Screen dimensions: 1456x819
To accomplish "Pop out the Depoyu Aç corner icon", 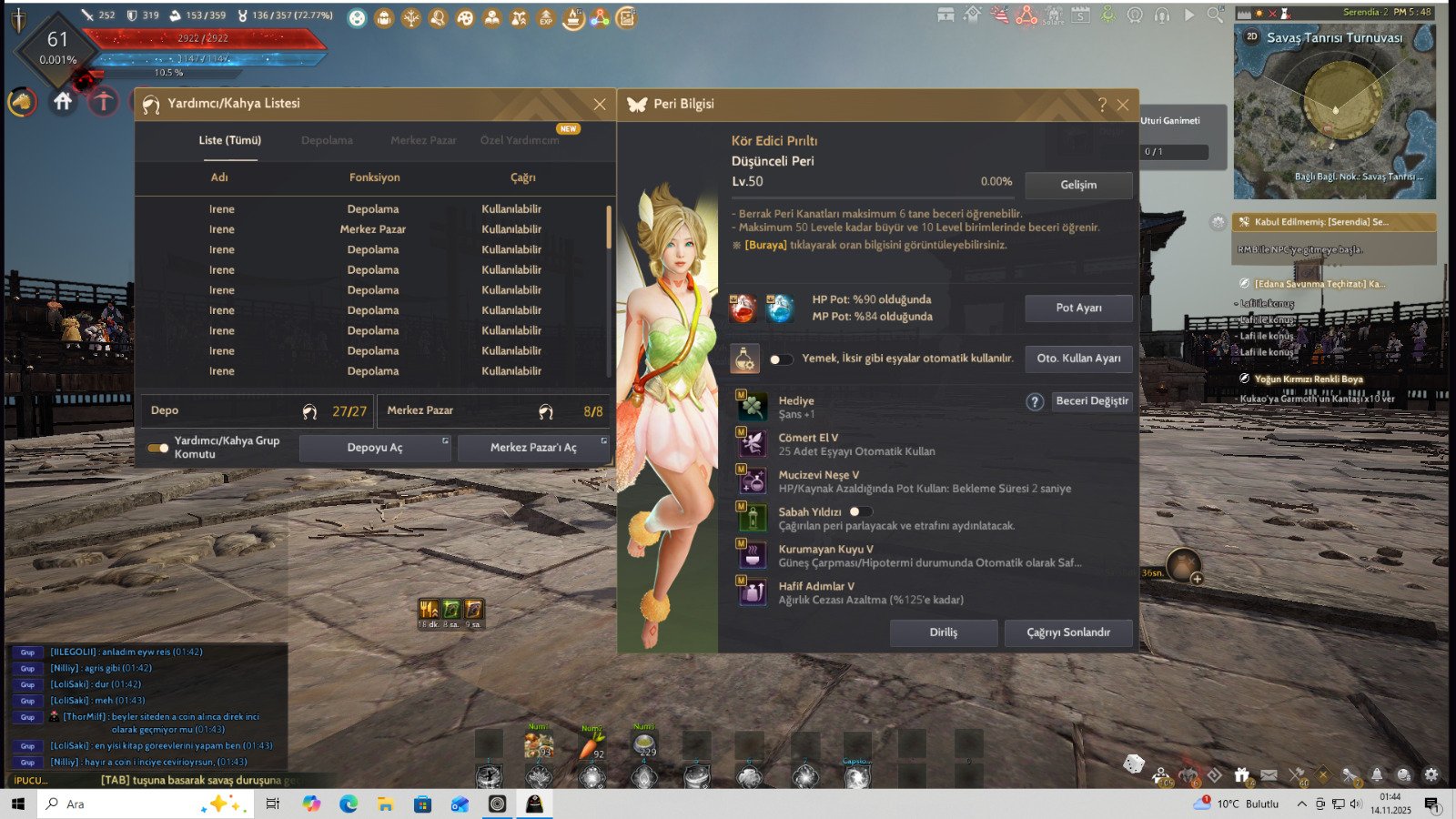I will (x=445, y=440).
